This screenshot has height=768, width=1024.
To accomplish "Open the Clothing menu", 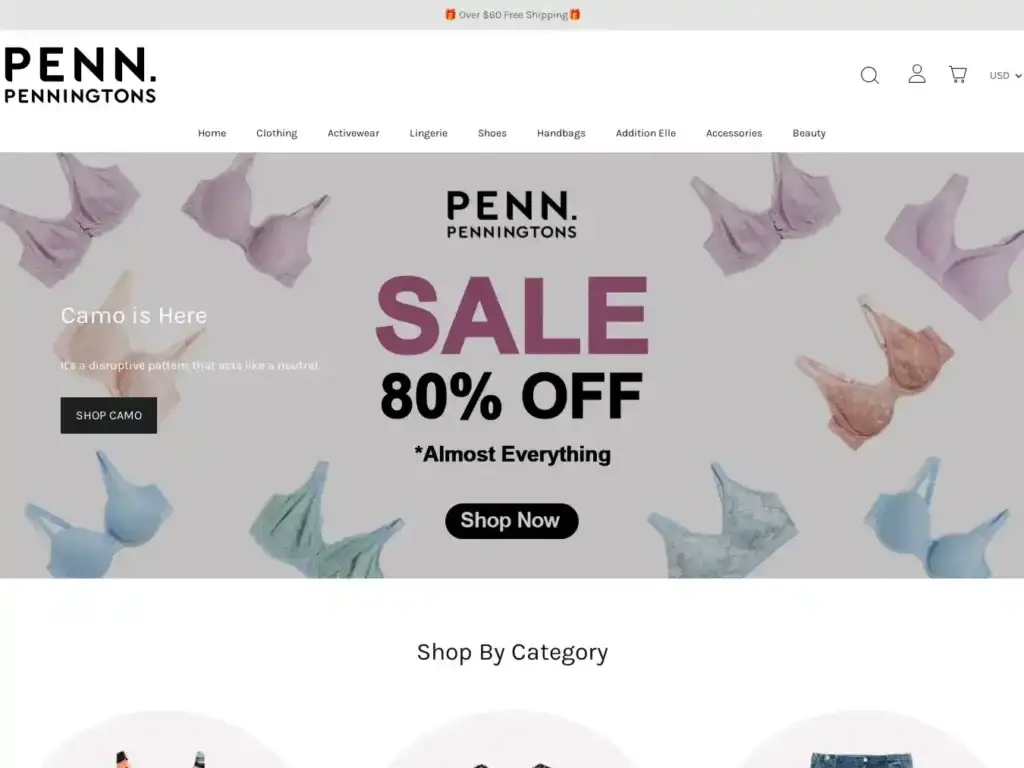I will (276, 133).
